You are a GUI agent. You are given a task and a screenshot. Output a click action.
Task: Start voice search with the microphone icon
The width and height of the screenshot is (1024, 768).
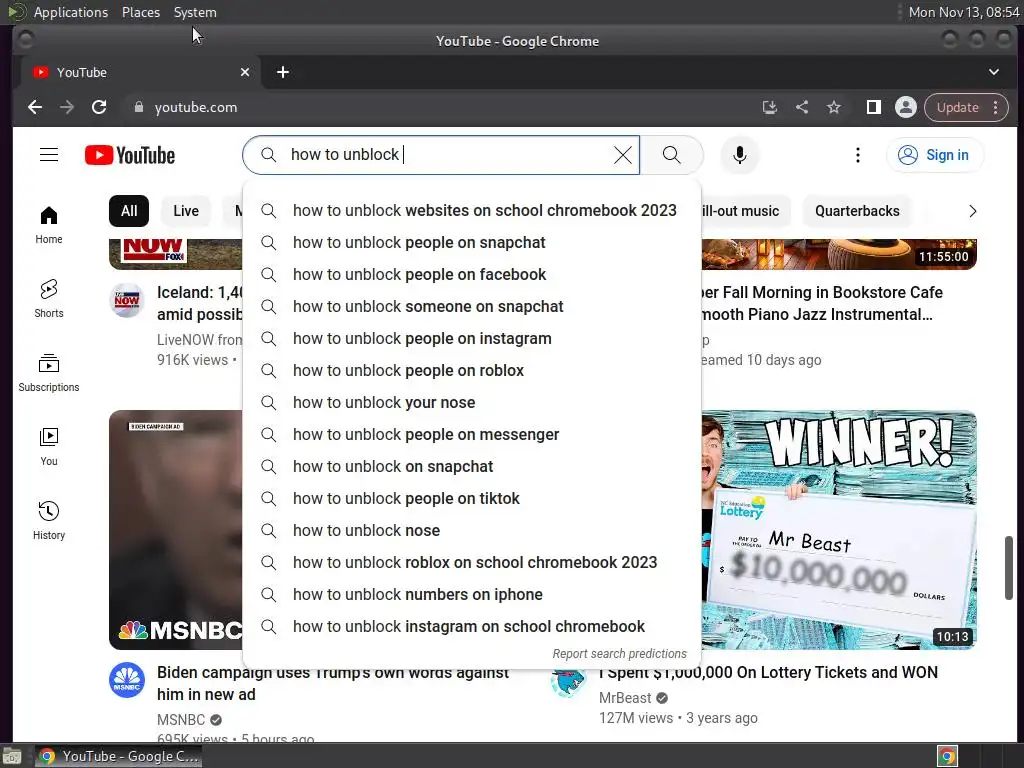[739, 155]
